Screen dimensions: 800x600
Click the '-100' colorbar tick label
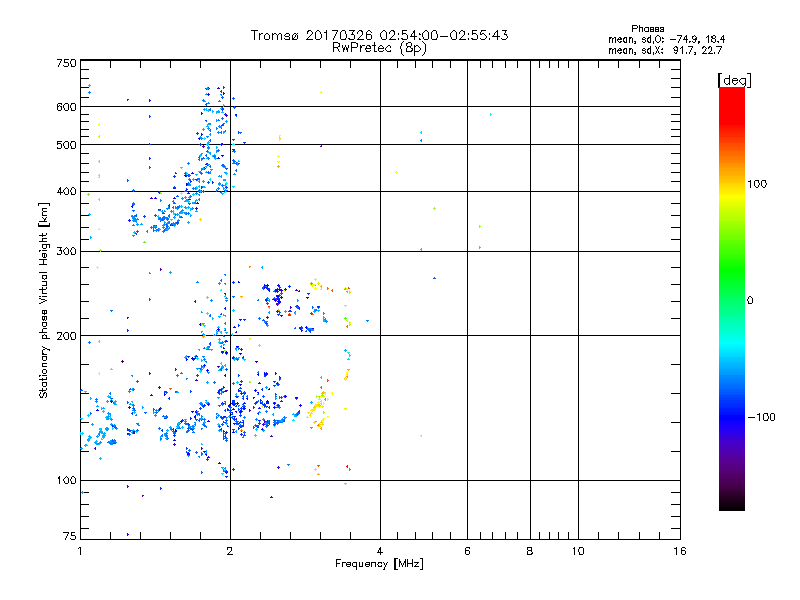(x=762, y=417)
